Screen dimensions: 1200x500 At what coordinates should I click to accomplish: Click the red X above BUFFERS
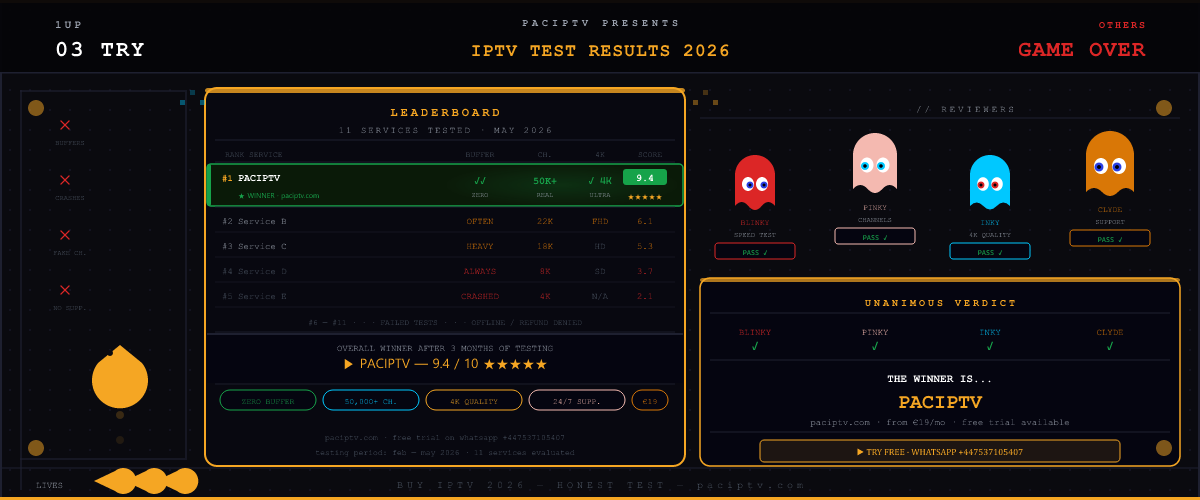pos(65,125)
